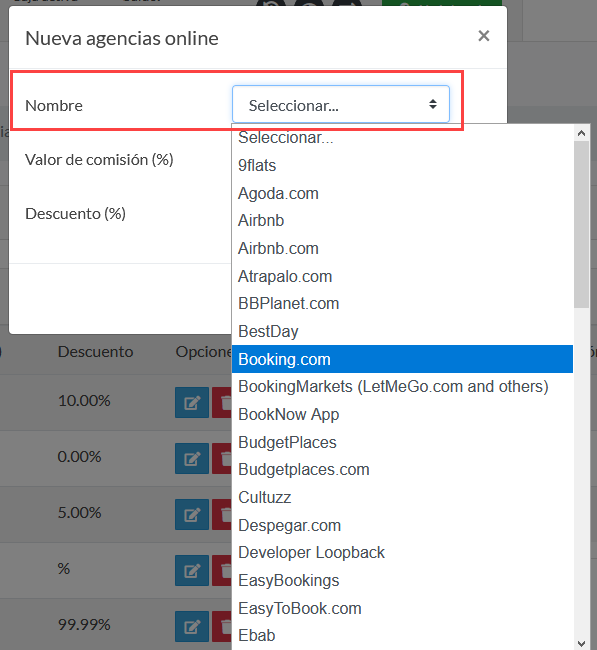Viewport: 597px width, 650px height.
Task: Select Atrapalo.com in the dropdown
Action: 402,276
